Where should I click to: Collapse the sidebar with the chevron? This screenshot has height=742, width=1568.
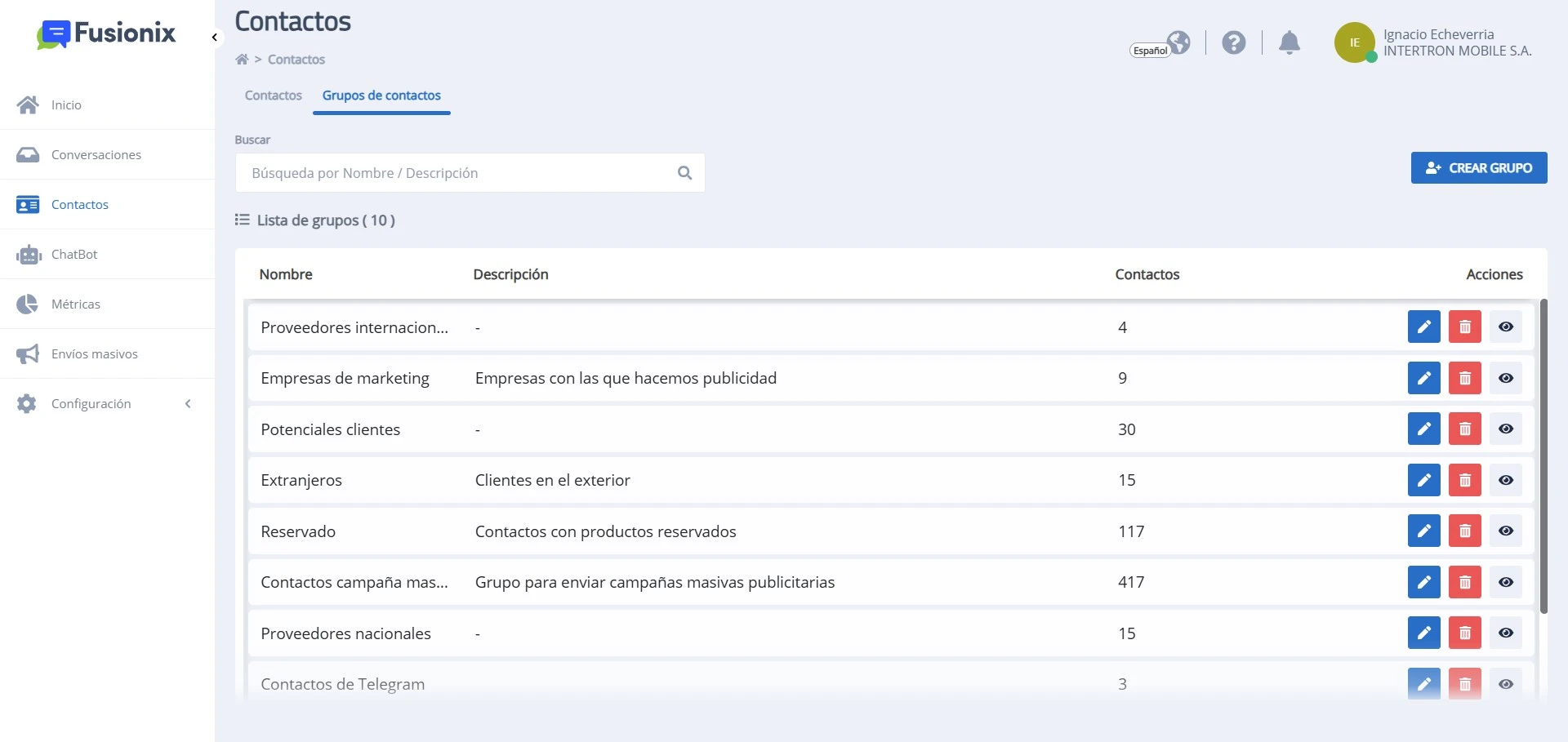tap(214, 38)
